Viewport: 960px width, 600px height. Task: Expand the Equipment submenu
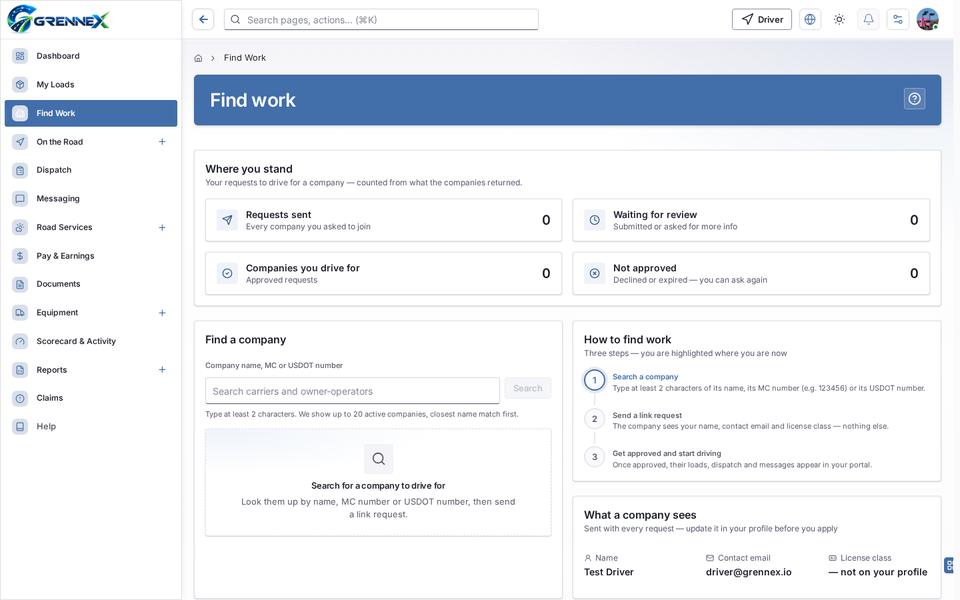tap(162, 313)
